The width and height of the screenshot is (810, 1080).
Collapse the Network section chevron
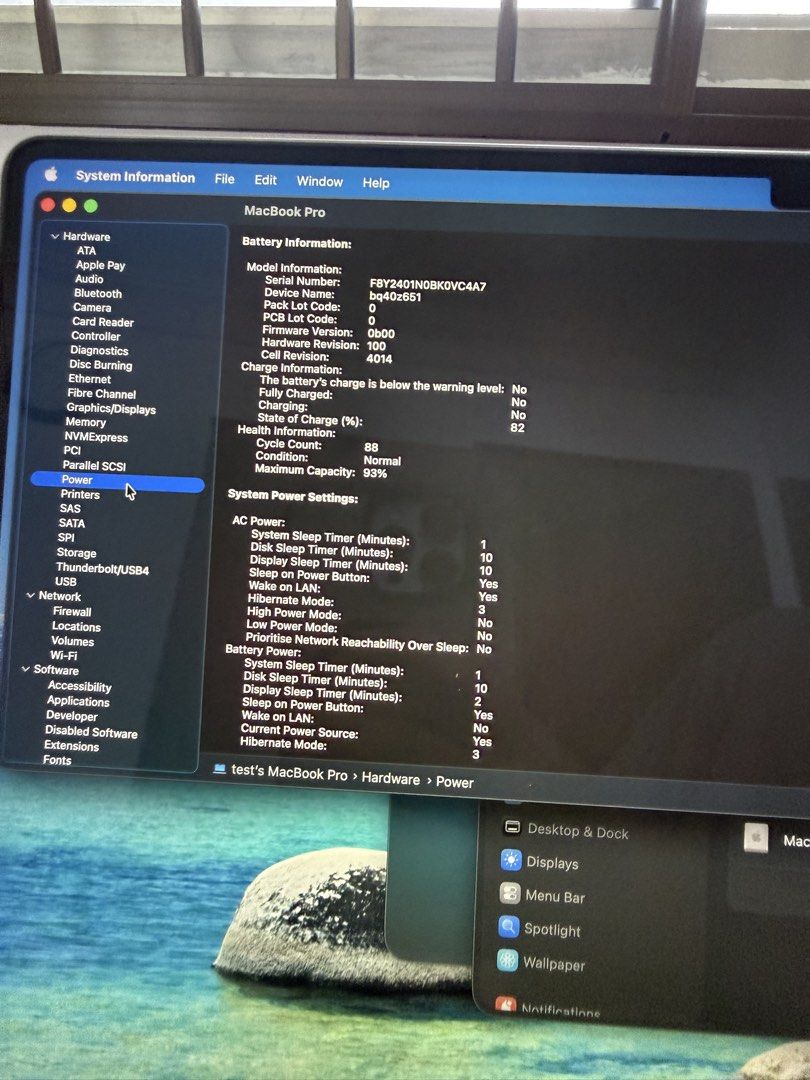point(30,595)
